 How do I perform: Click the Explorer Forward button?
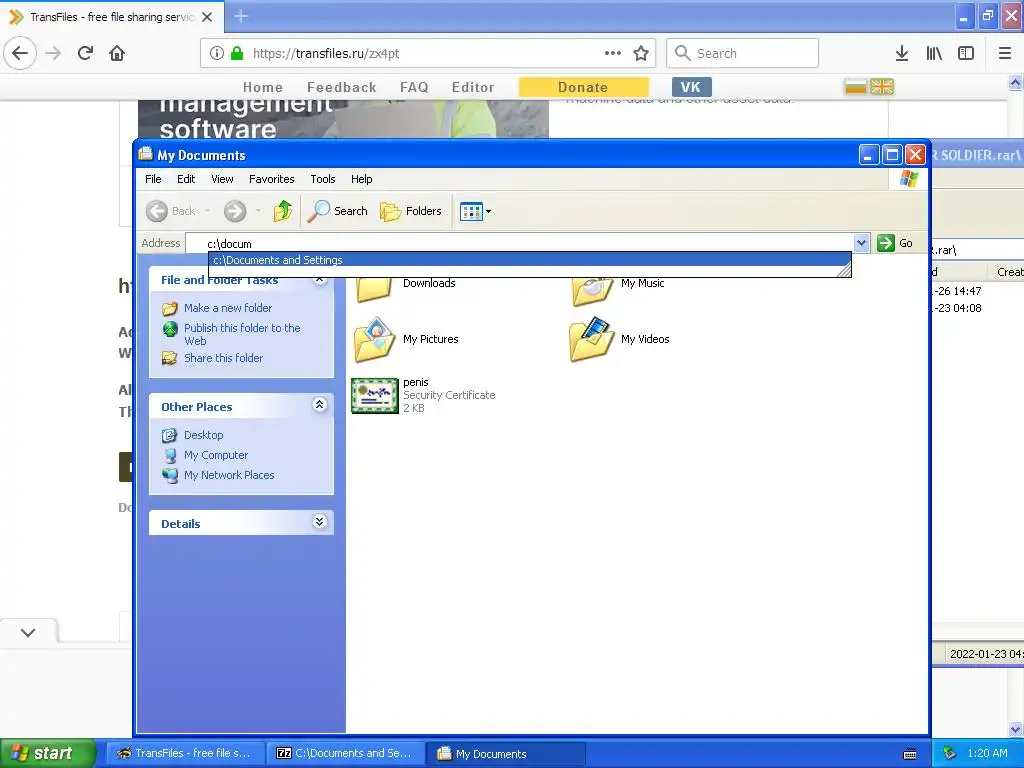click(x=235, y=211)
